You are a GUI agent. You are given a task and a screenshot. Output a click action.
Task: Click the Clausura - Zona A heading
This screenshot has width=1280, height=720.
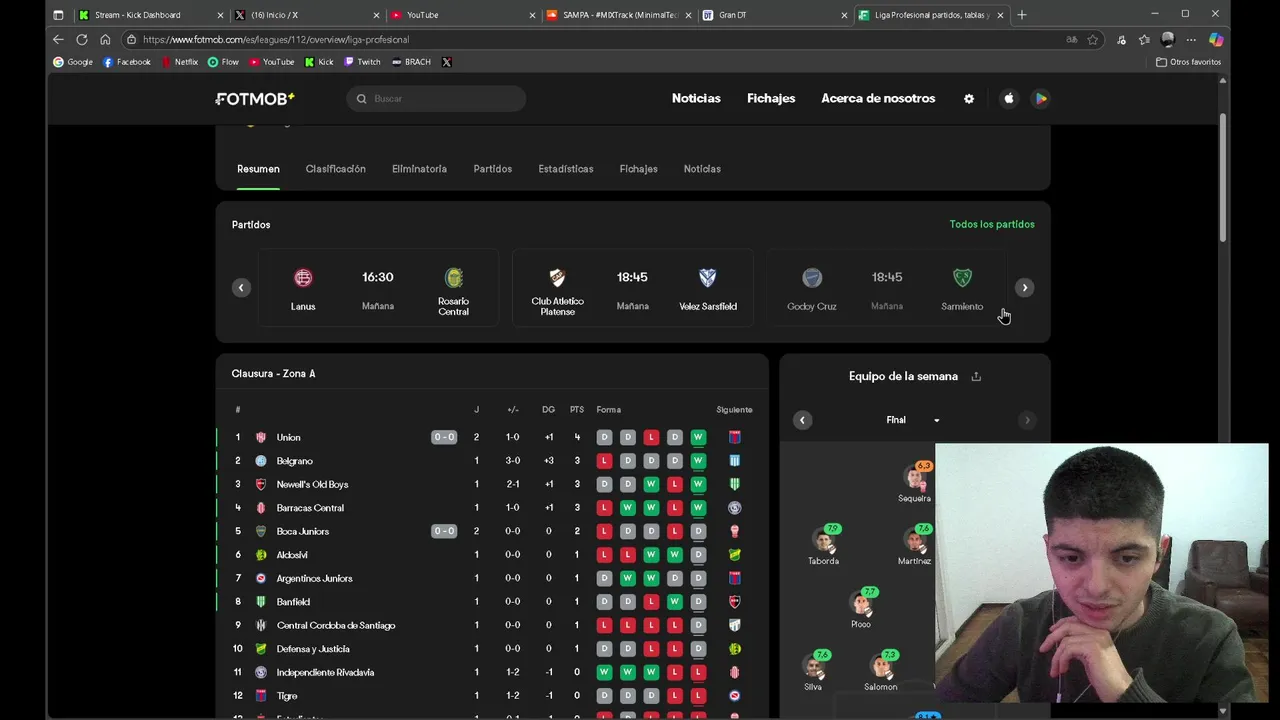click(x=273, y=373)
